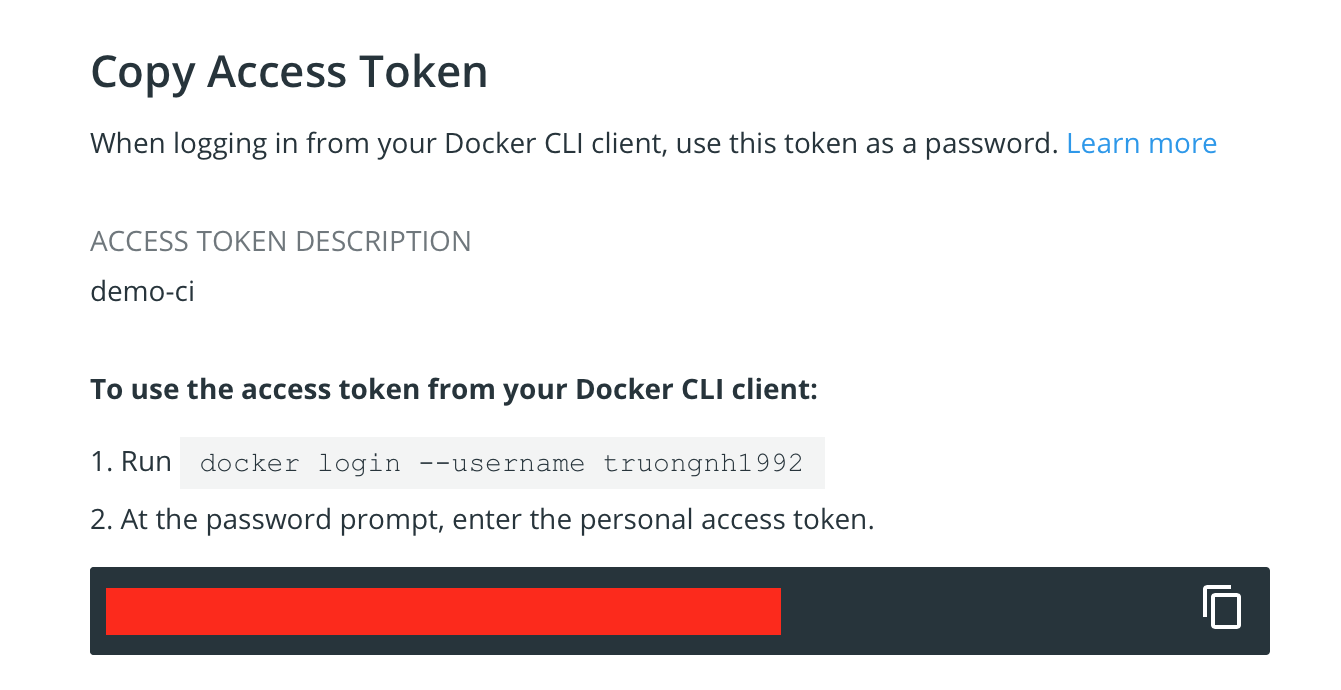
Task: Click the empty dark area of the token box
Action: click(x=990, y=611)
